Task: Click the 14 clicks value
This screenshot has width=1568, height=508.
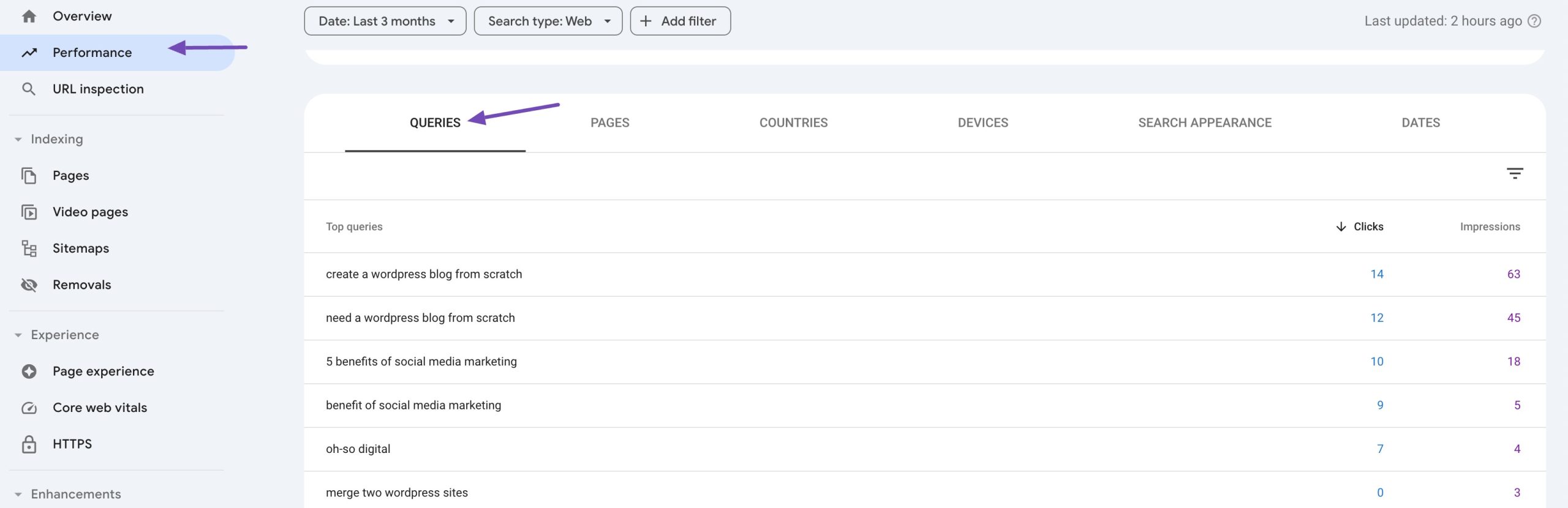Action: 1377,275
